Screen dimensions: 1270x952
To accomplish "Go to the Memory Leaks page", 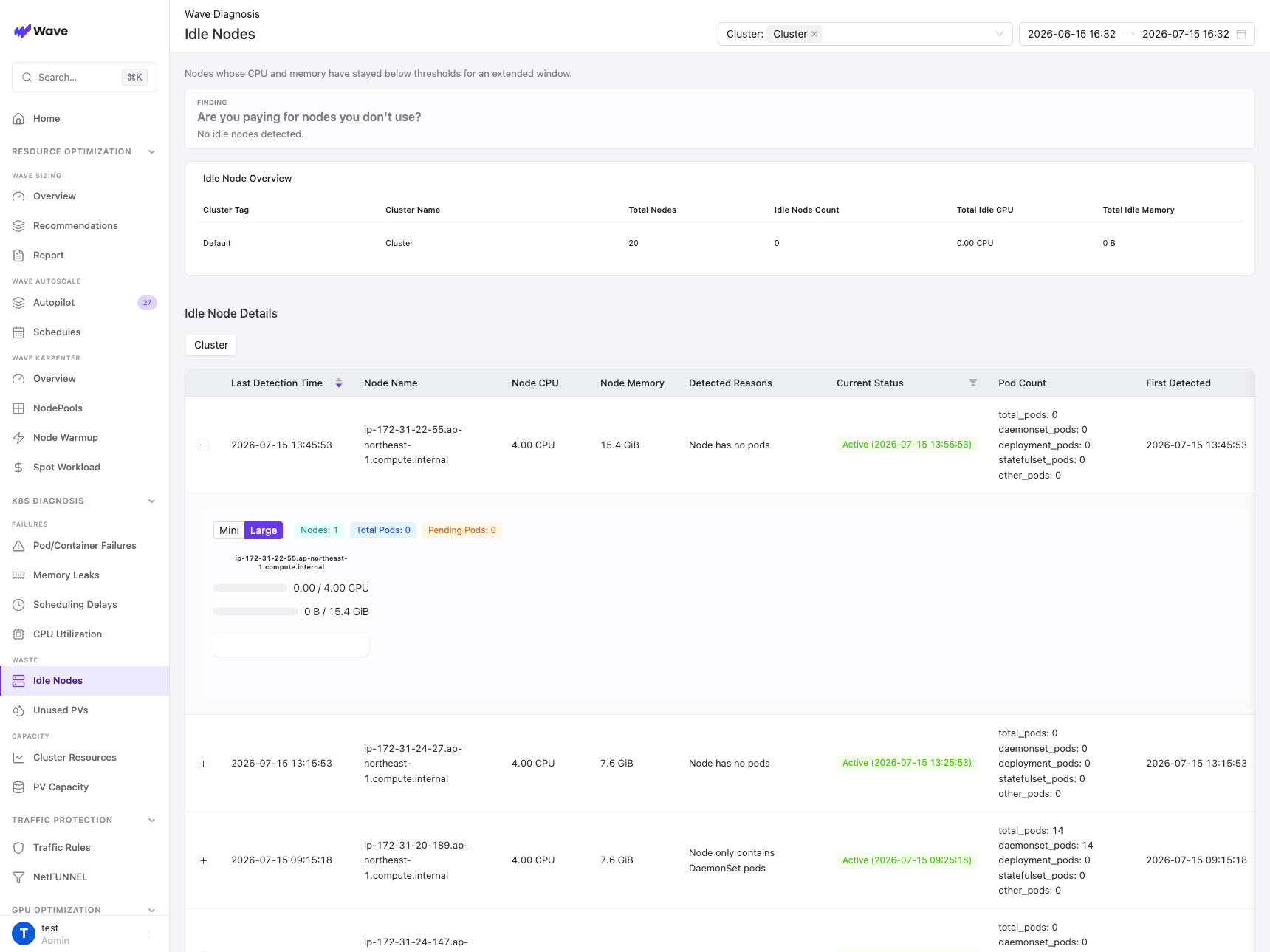I will (x=66, y=575).
